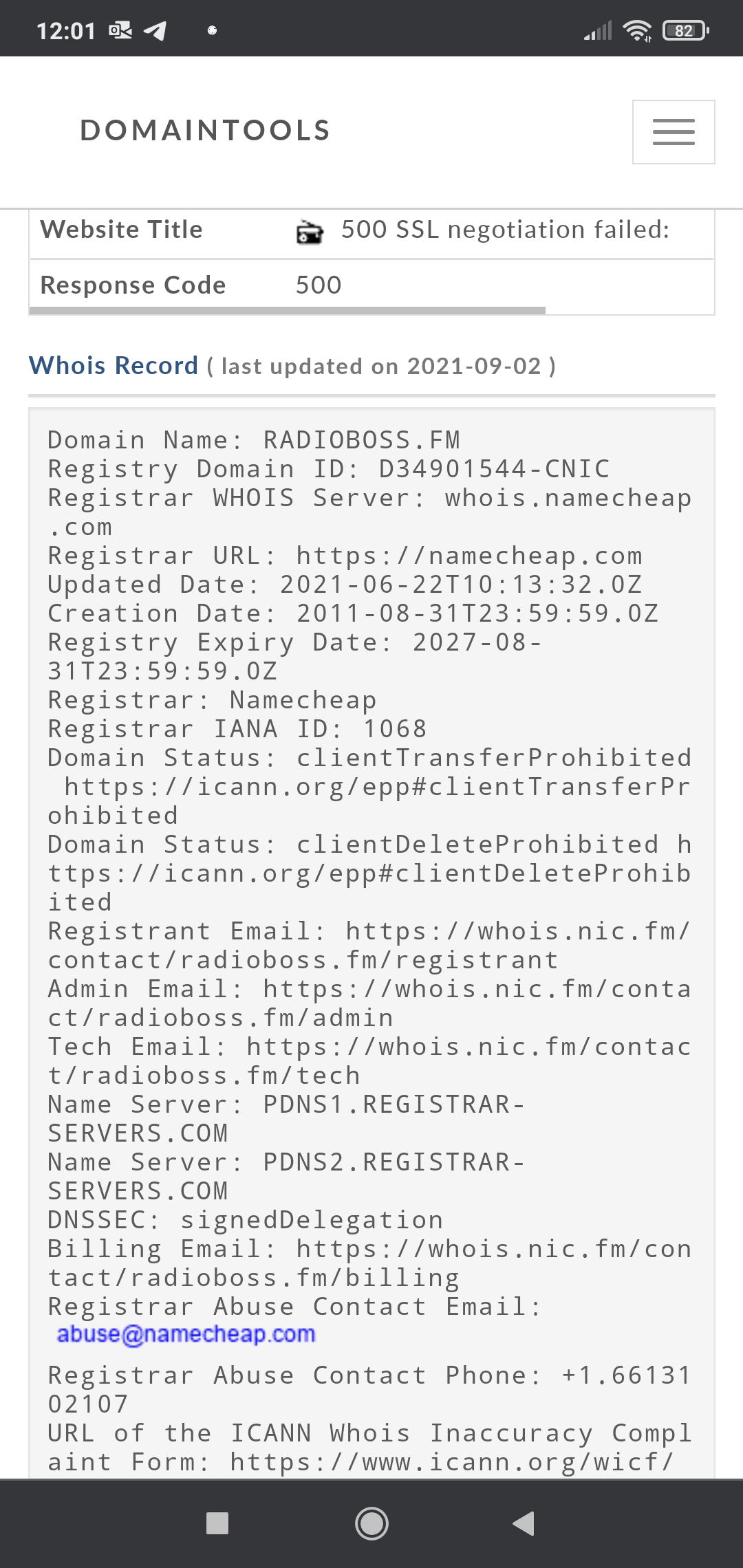Tap the DOMAINTOOLS logo
743x1568 pixels.
[x=206, y=131]
